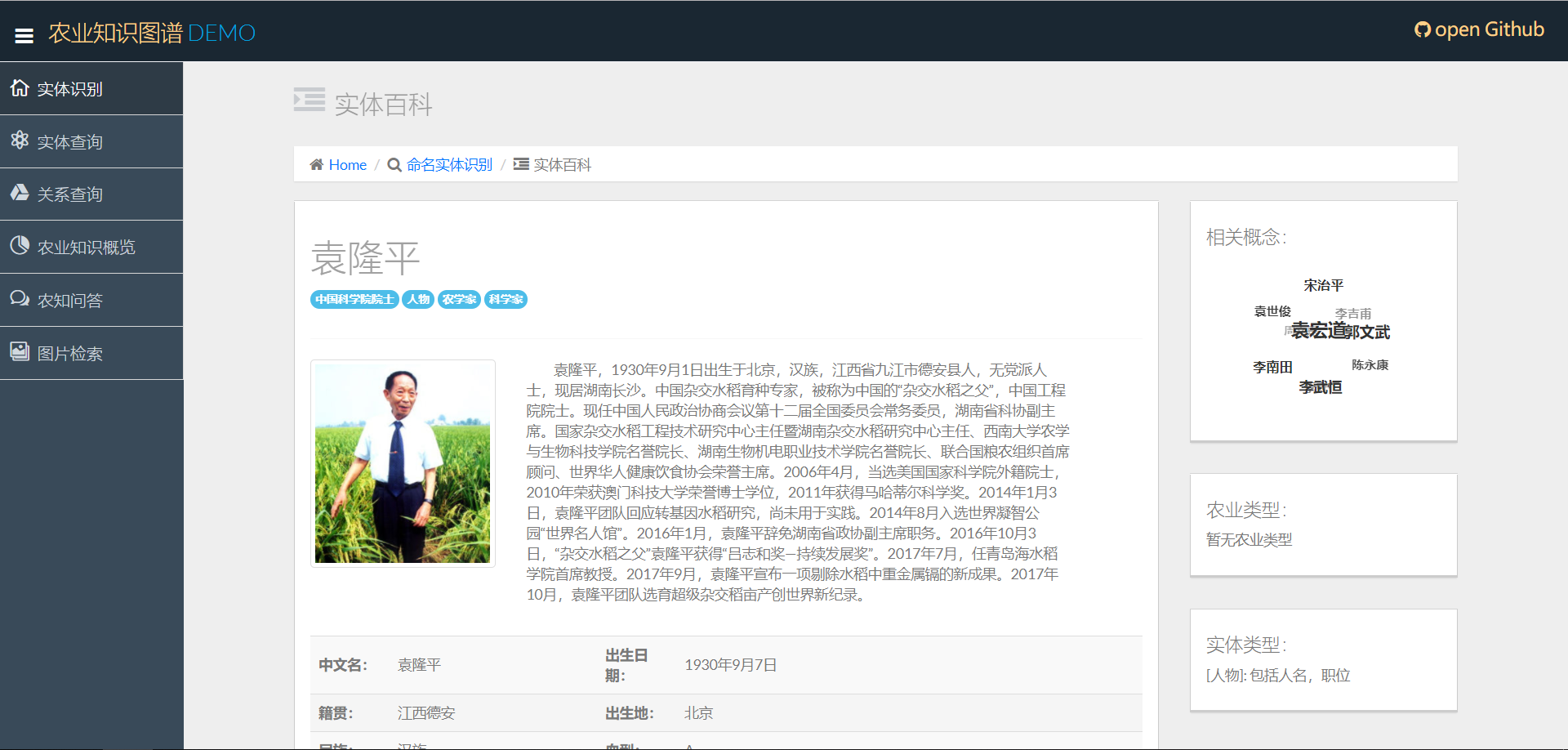Image resolution: width=1568 pixels, height=750 pixels.
Task: Select the 人物 tag under 袁隆平
Action: pos(418,299)
